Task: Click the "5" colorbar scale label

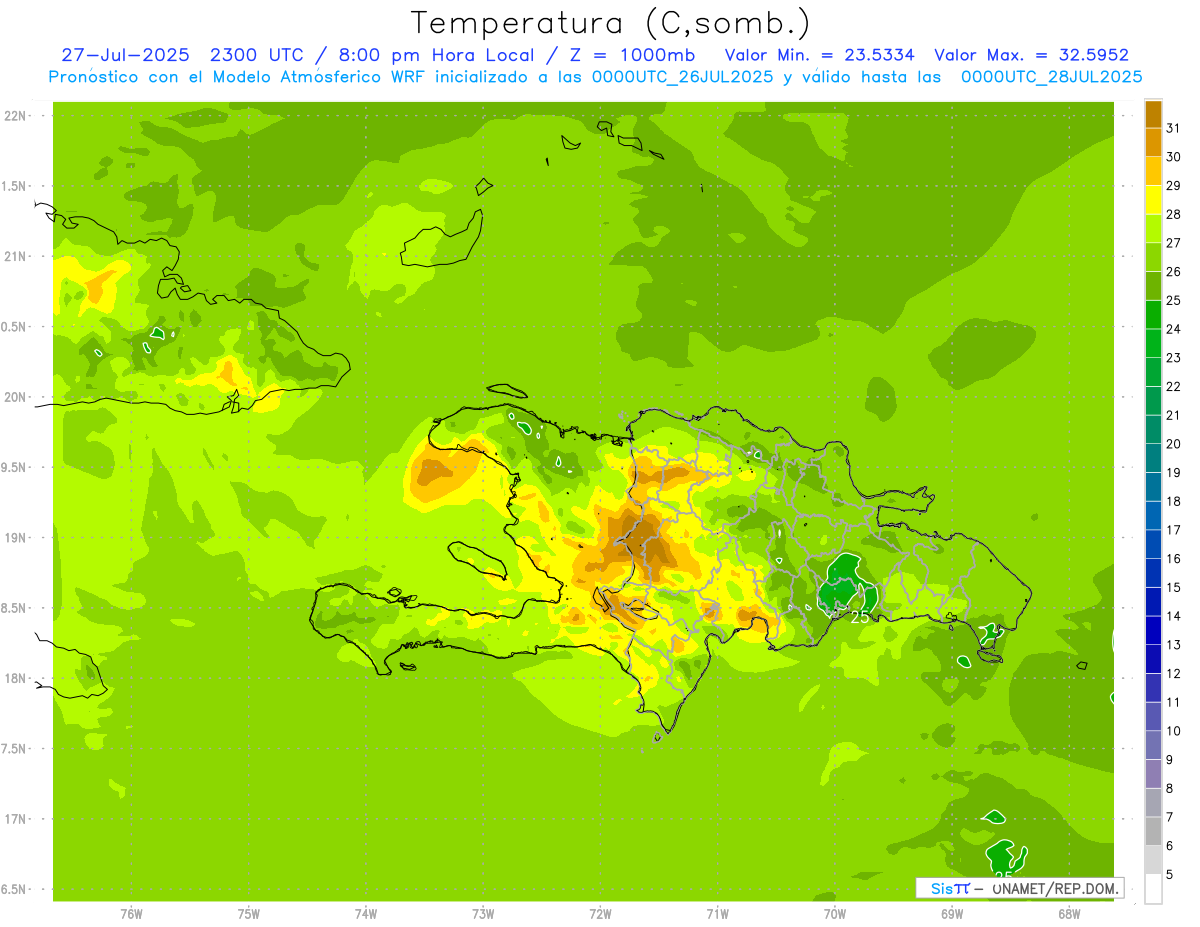Action: point(1170,874)
